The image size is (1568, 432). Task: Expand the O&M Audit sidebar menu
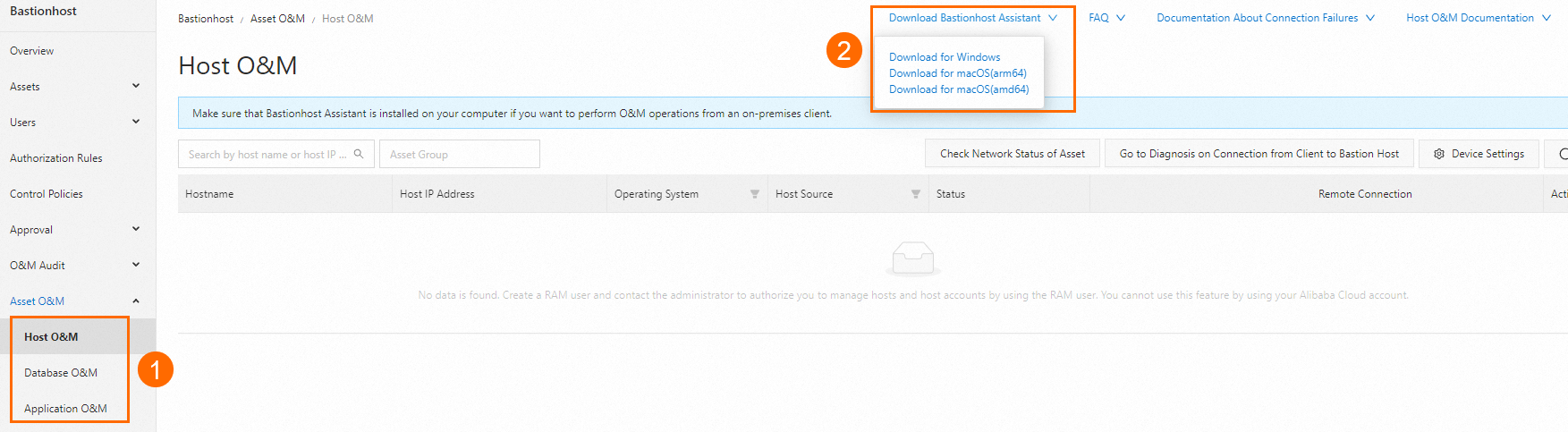click(136, 265)
